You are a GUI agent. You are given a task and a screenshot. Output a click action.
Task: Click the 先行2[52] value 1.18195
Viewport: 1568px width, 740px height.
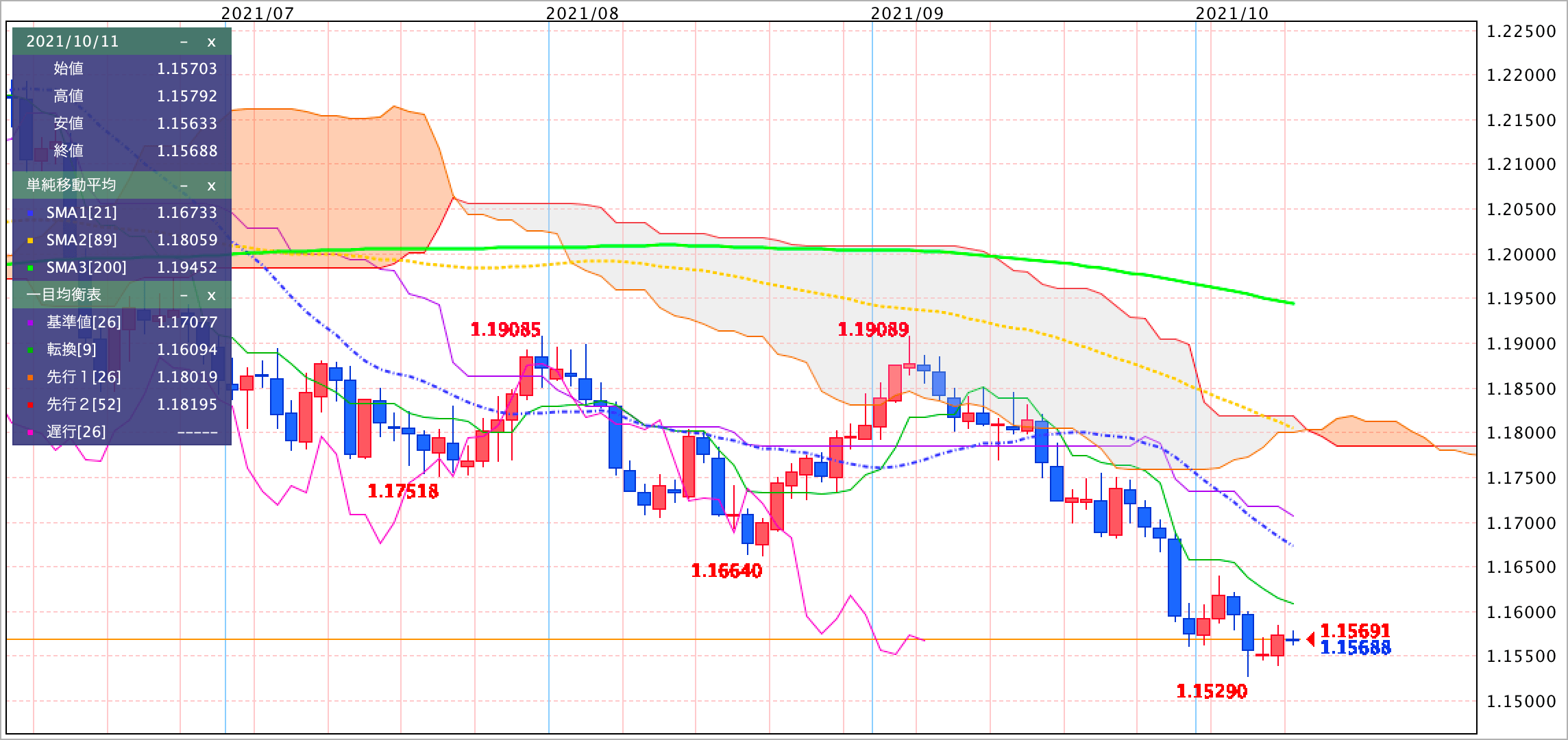click(x=187, y=404)
